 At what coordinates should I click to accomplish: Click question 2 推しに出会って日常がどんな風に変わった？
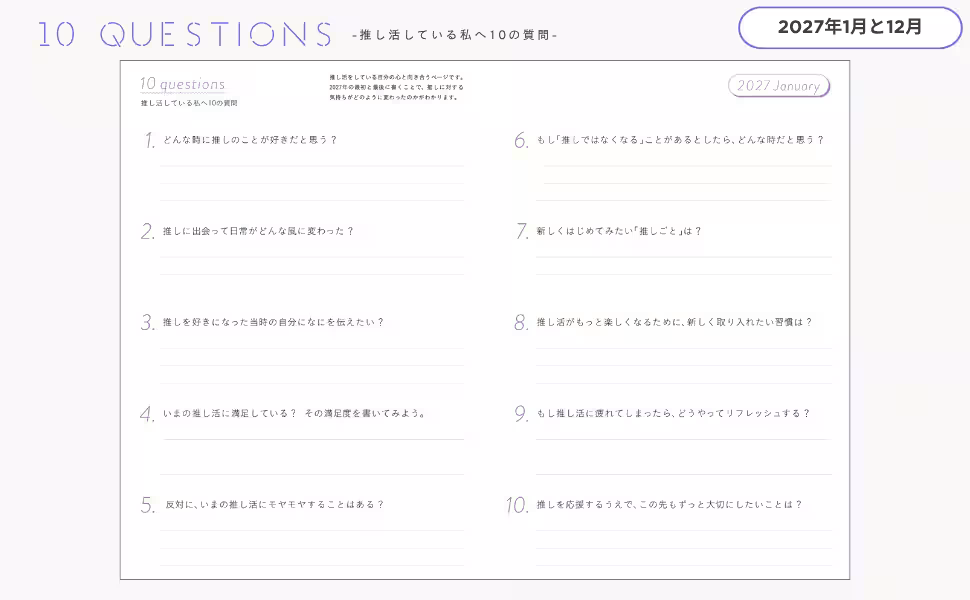coord(258,231)
